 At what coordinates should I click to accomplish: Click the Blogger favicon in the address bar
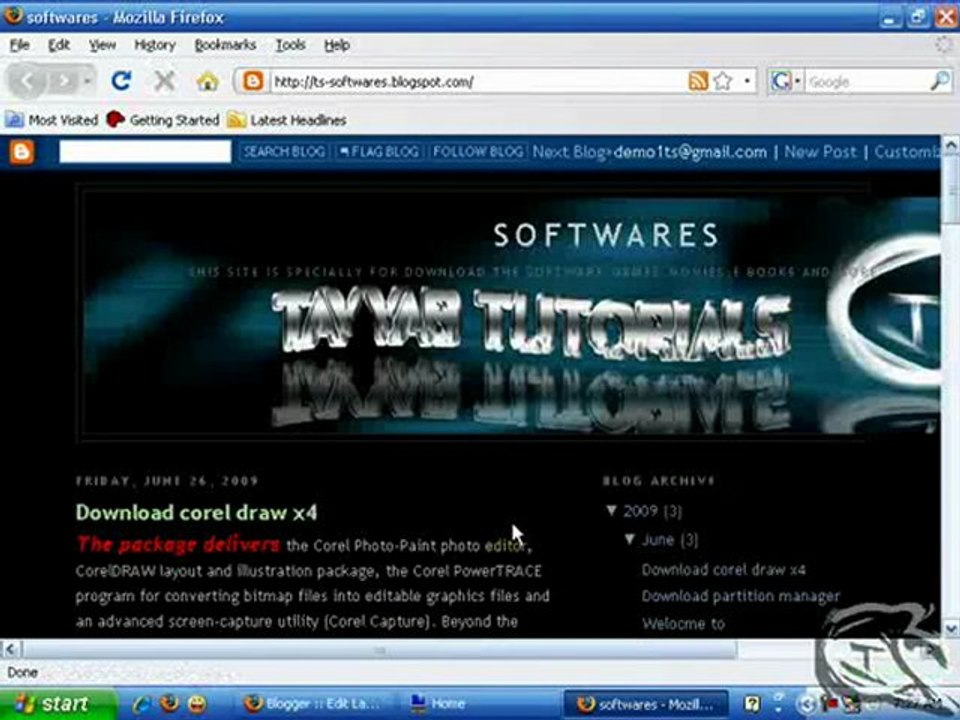[252, 81]
